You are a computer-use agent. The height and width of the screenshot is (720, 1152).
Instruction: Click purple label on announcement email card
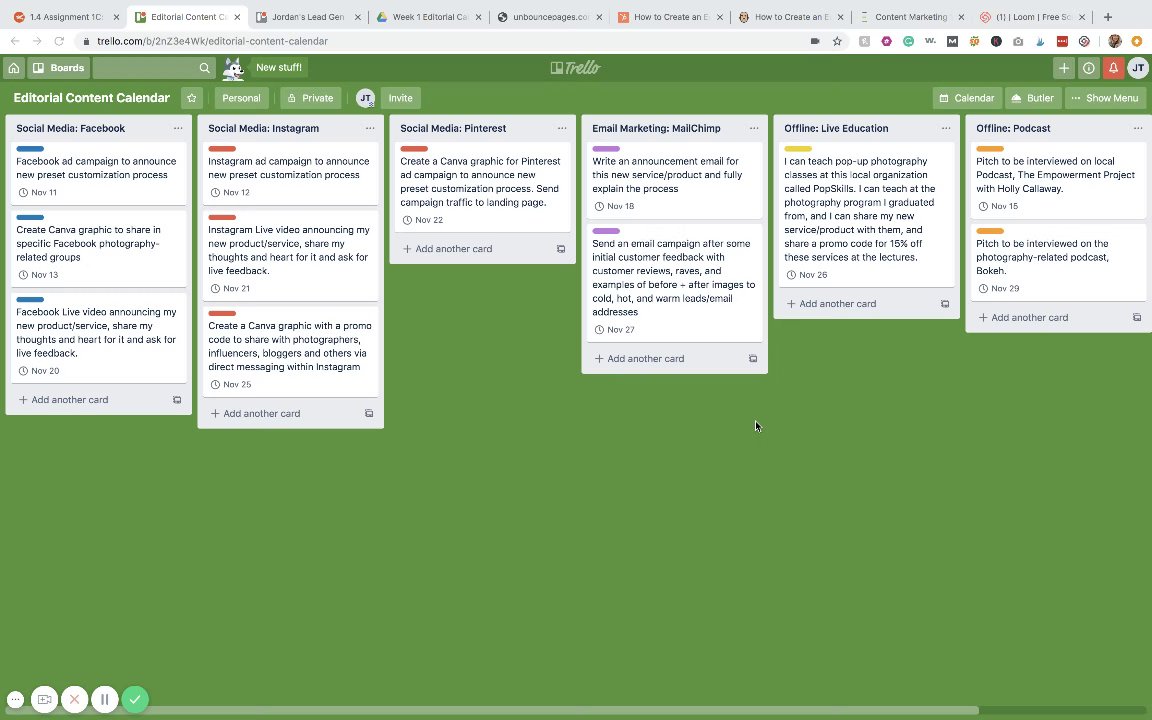606,149
